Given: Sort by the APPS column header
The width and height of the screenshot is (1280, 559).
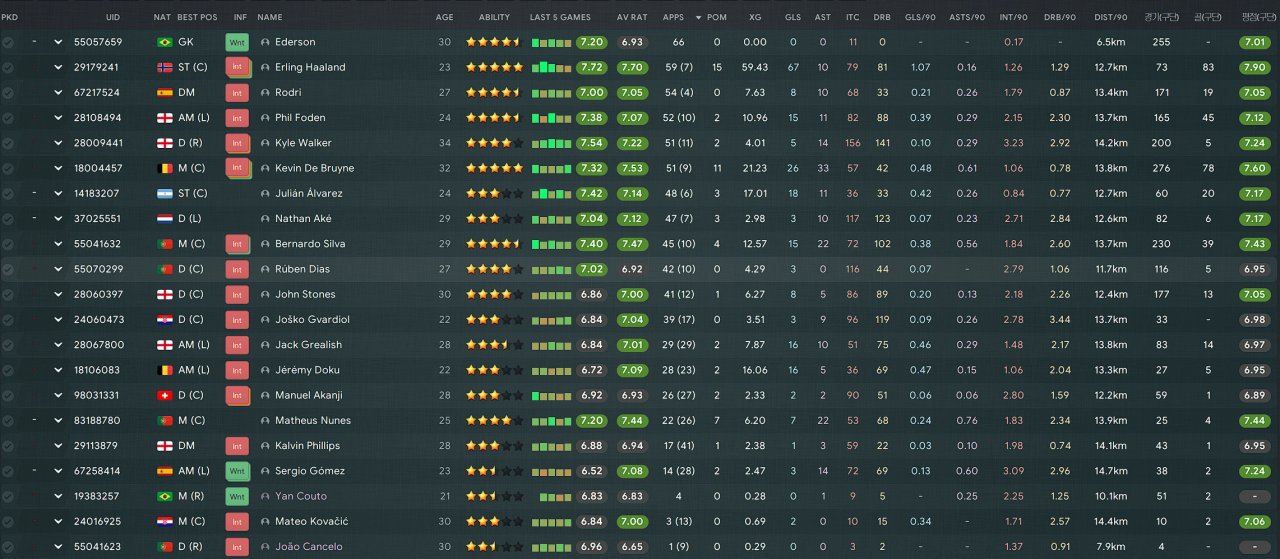Looking at the screenshot, I should (x=674, y=17).
